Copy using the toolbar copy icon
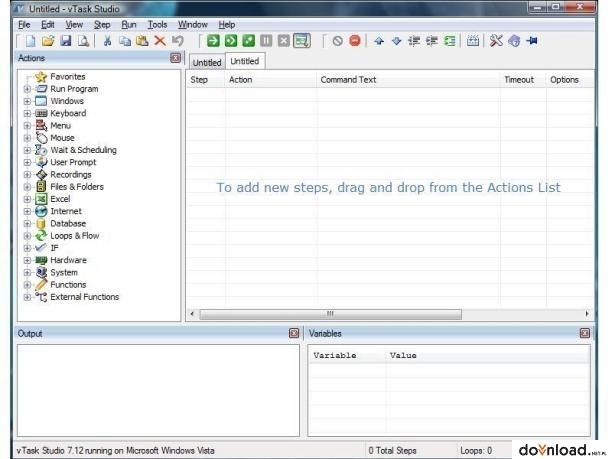Screen dimensions: 612x459 pyautogui.click(x=125, y=41)
